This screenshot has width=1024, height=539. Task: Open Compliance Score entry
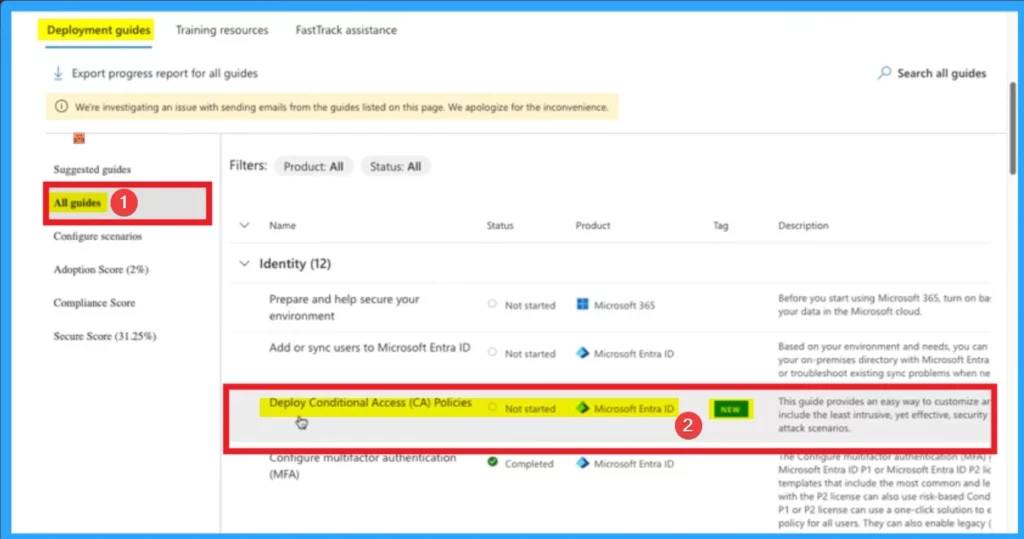coord(94,302)
